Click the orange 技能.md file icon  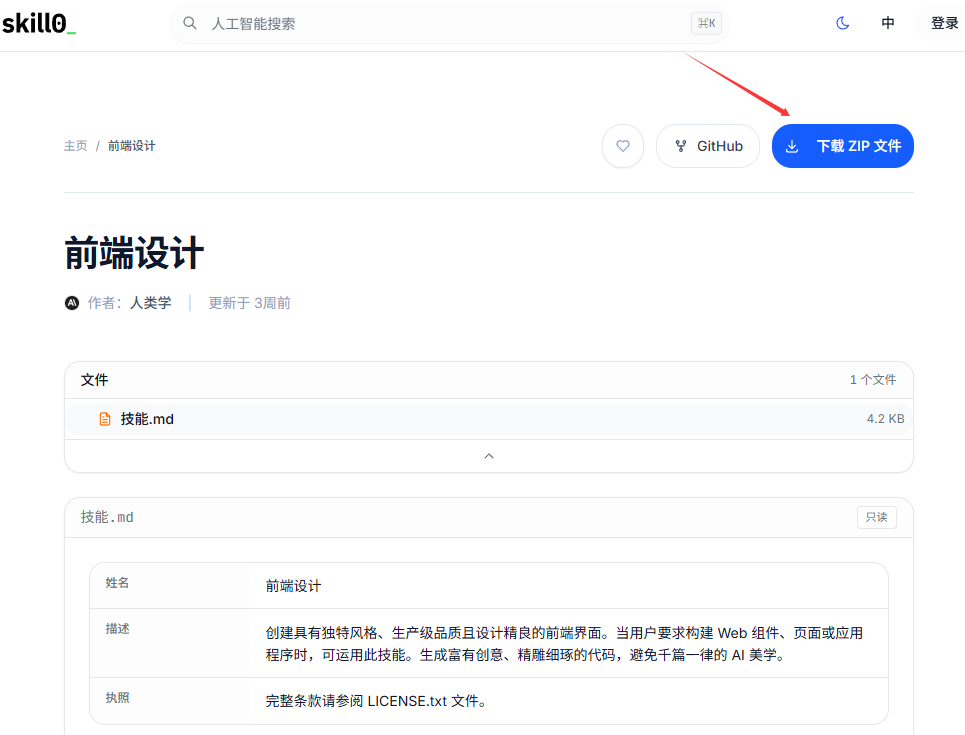(105, 419)
